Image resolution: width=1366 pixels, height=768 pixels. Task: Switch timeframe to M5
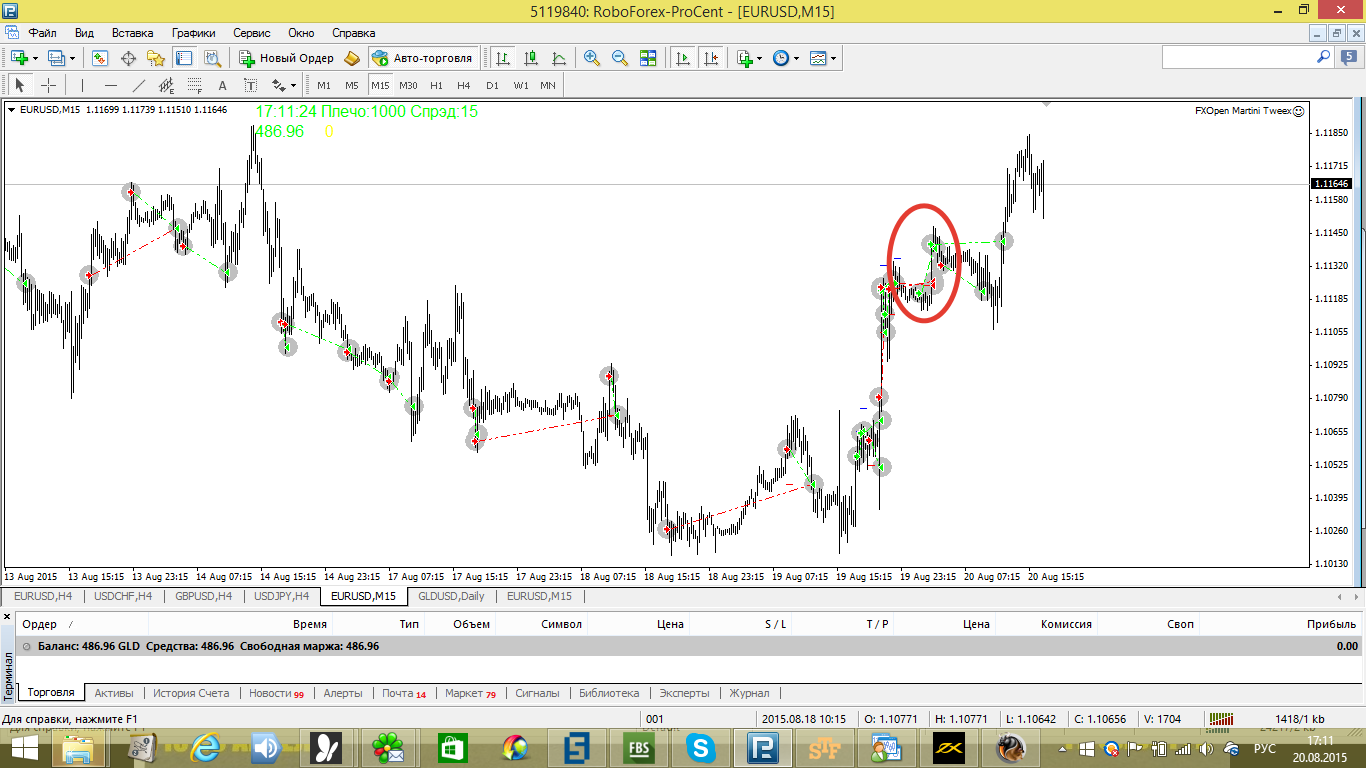[x=352, y=85]
